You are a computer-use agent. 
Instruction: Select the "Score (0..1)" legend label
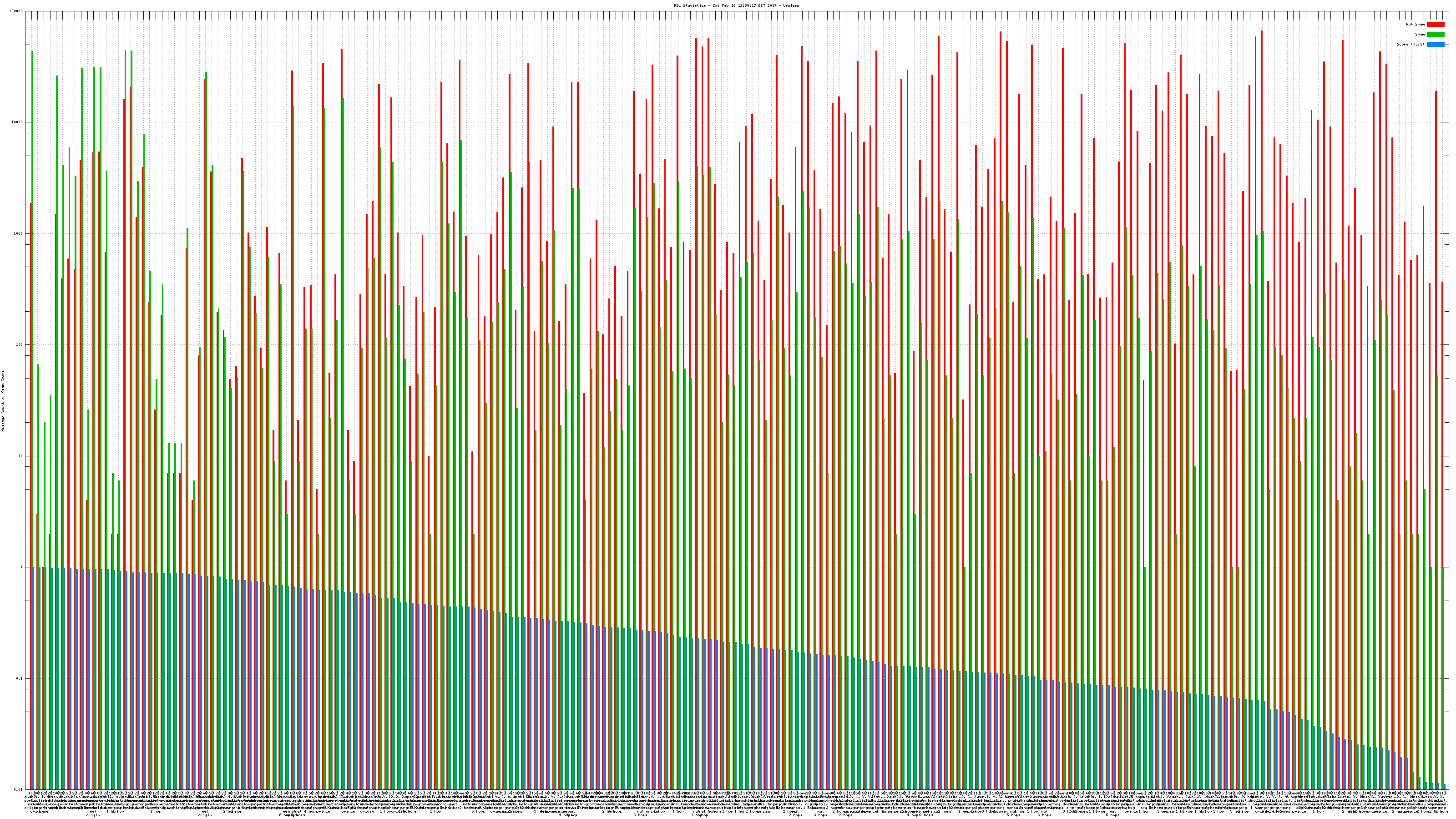point(1410,44)
